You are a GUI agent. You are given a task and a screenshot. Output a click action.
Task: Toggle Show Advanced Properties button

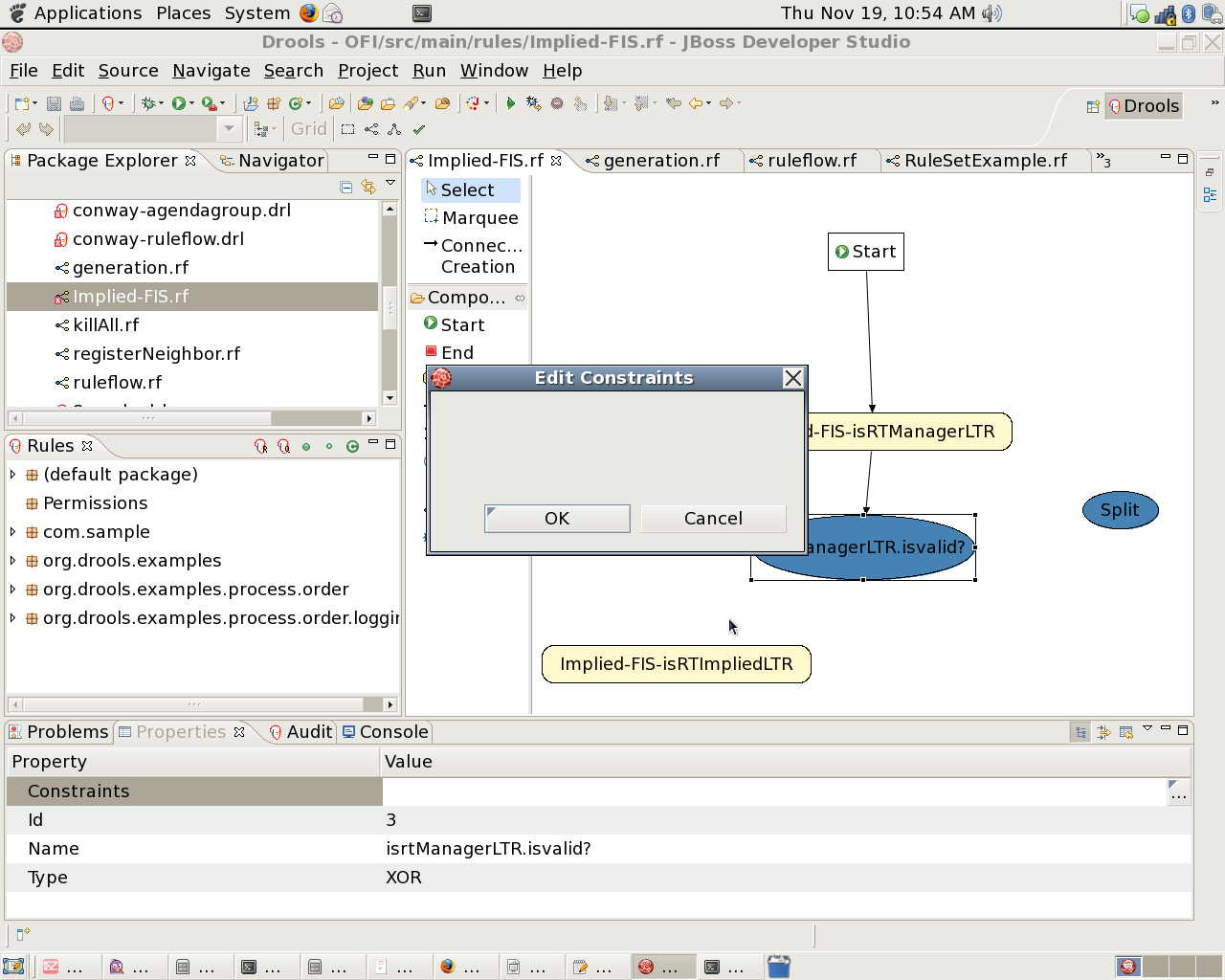[1103, 732]
